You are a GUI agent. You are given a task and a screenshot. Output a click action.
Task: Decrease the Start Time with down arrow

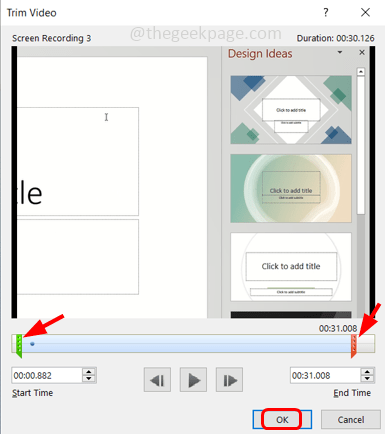89,379
